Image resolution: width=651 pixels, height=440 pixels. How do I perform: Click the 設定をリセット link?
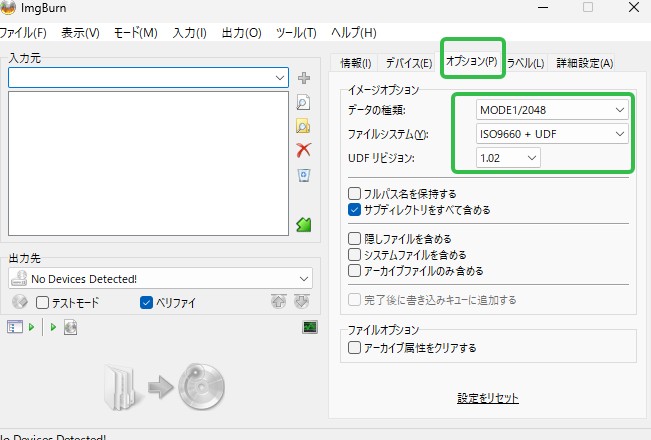[488, 398]
